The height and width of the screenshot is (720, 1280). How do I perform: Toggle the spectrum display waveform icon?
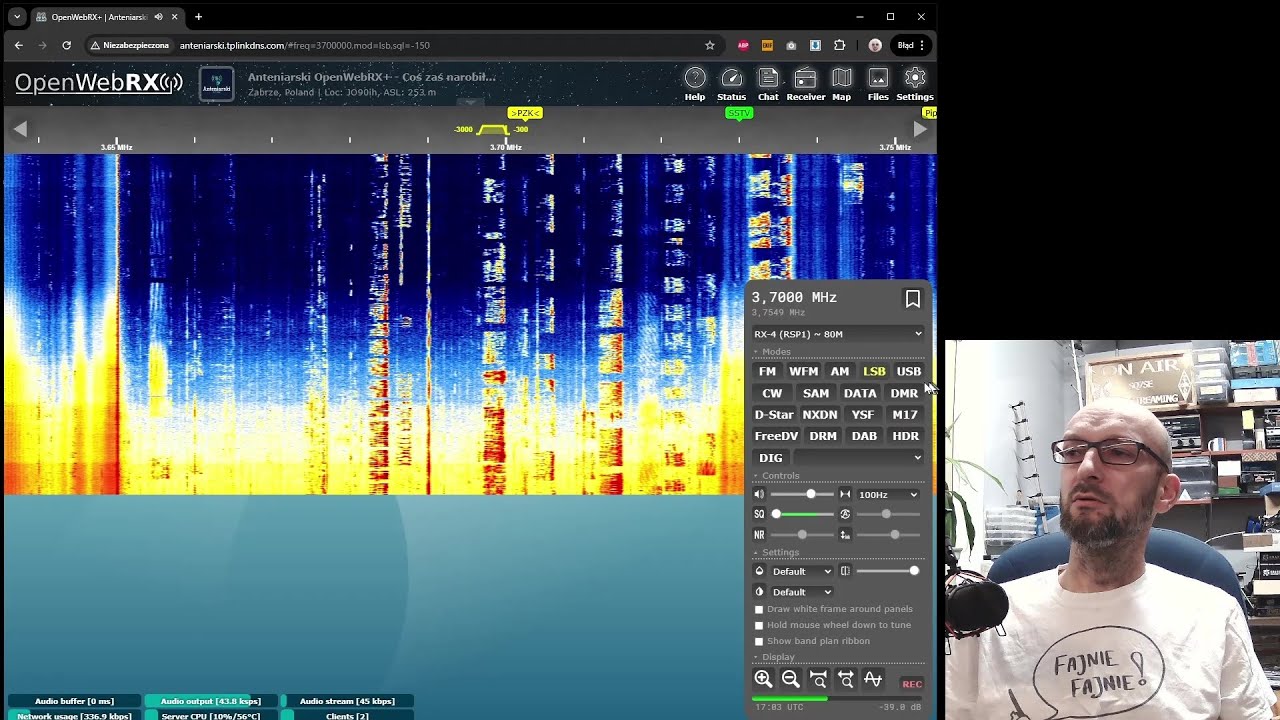[x=873, y=679]
